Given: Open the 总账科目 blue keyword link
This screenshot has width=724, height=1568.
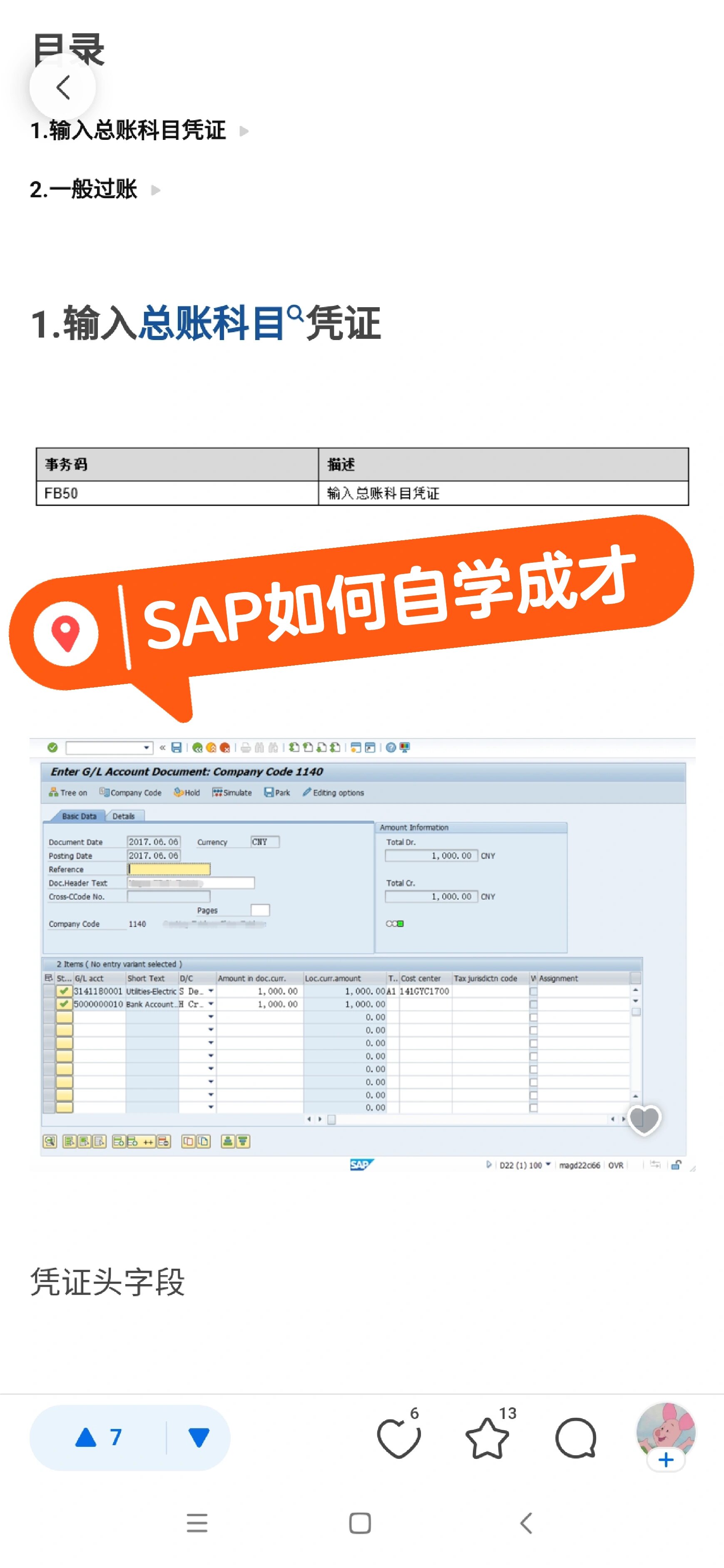Looking at the screenshot, I should (211, 323).
